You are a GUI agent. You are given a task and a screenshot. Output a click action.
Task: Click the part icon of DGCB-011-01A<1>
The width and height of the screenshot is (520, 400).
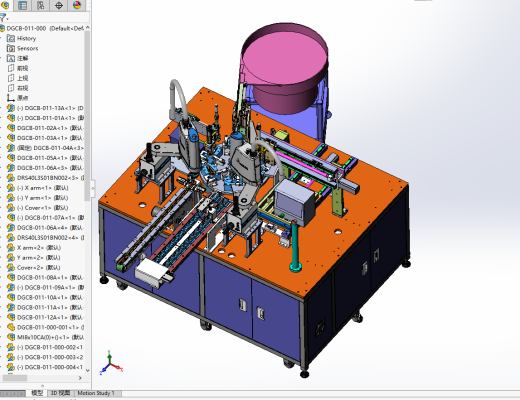(11, 118)
